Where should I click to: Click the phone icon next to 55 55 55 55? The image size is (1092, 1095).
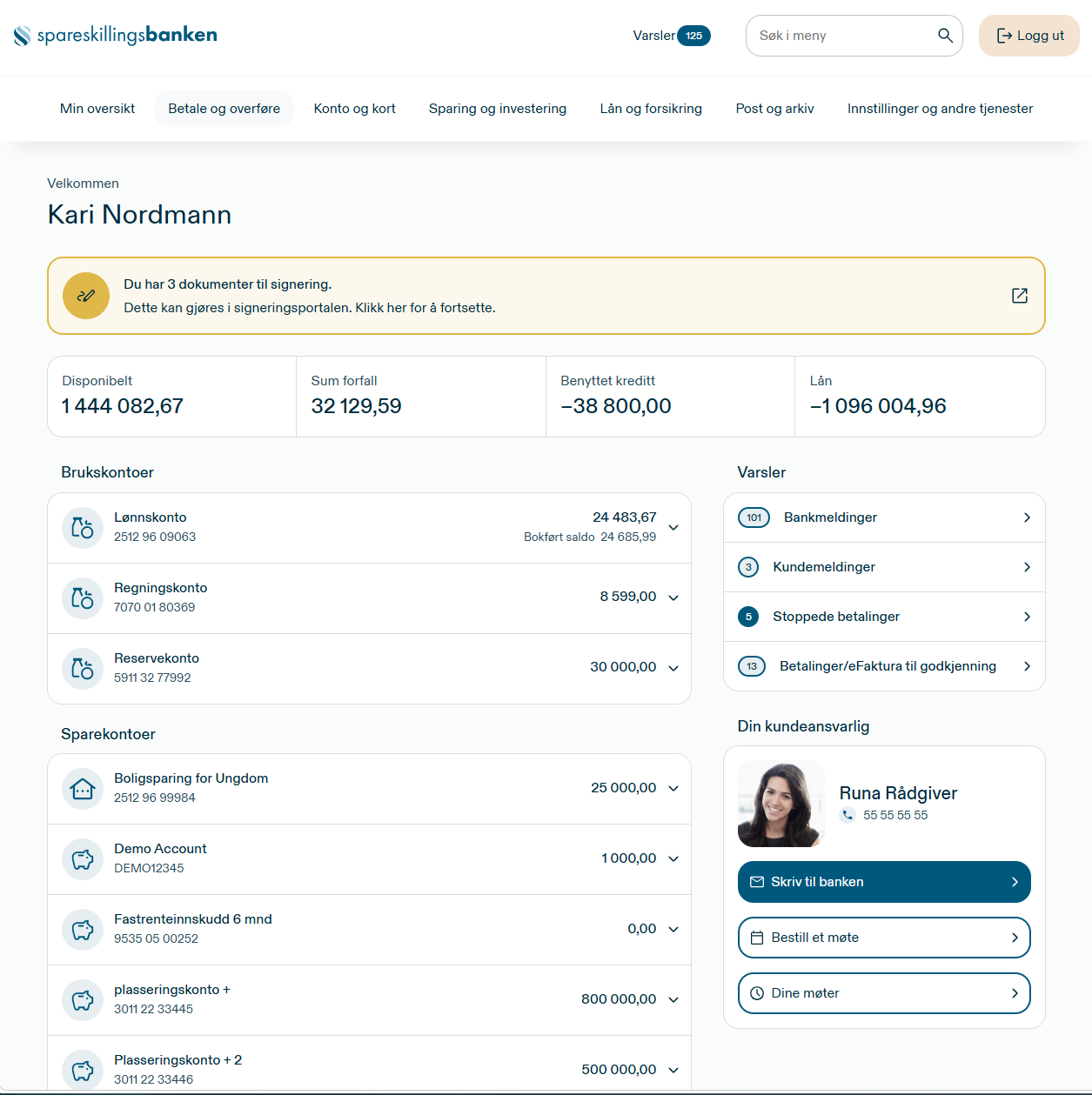(x=847, y=815)
